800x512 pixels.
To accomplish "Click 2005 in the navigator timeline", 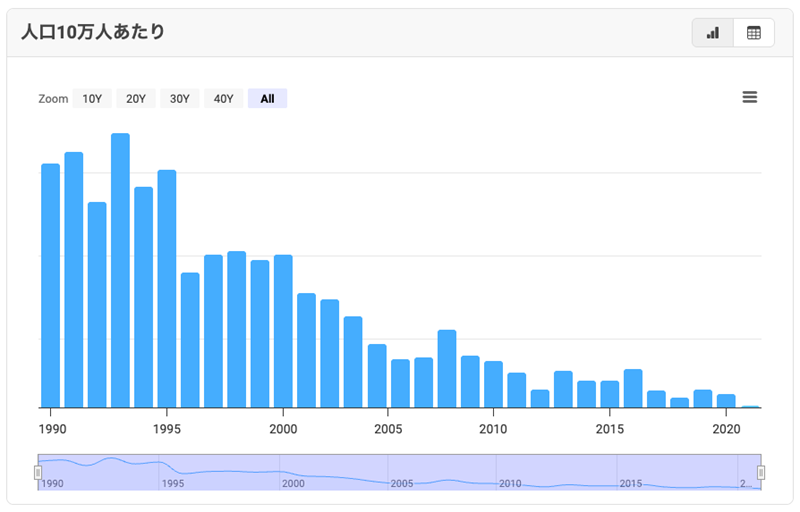I will 401,484.
